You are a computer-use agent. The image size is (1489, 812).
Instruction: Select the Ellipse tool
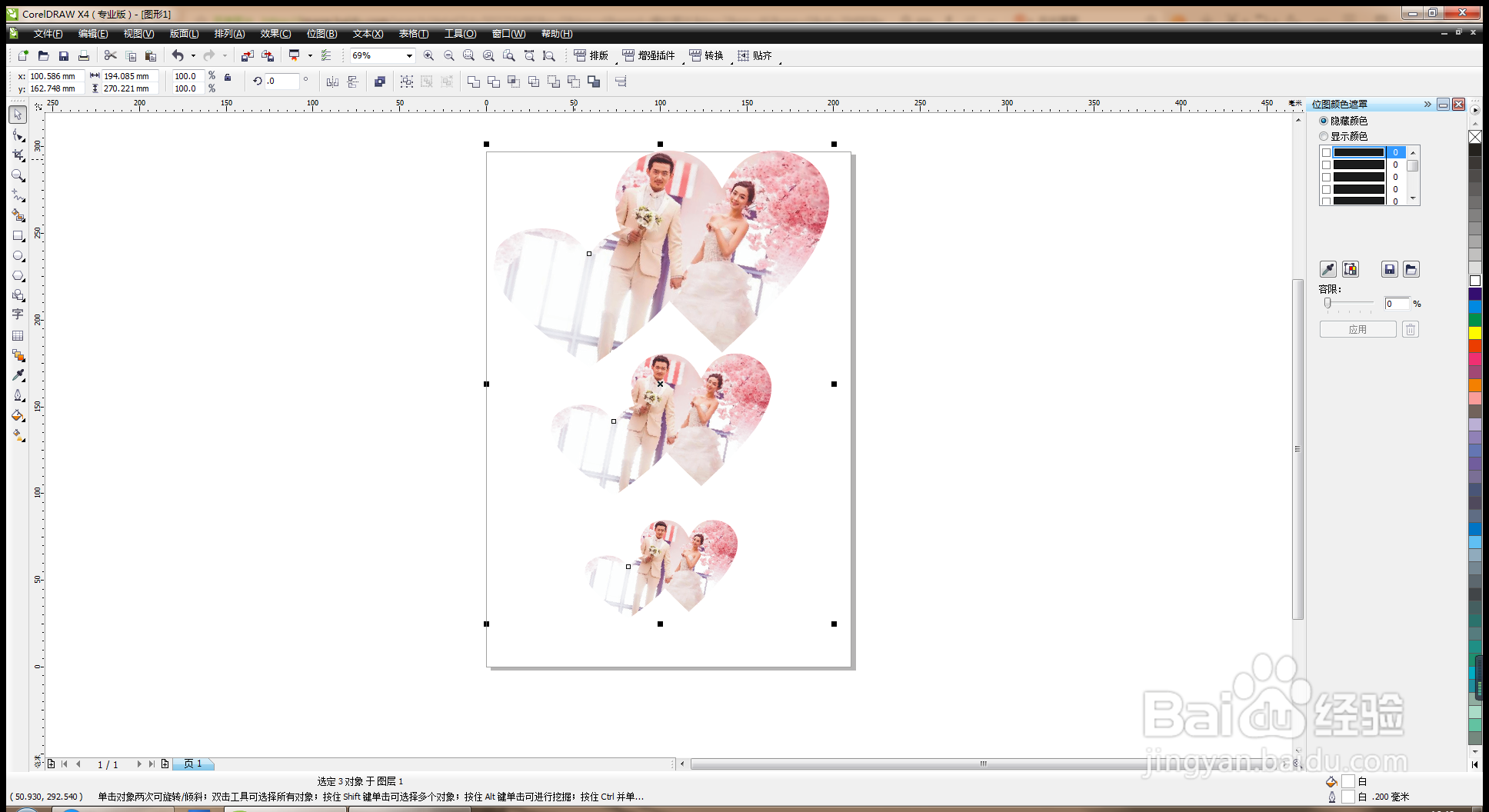coord(18,255)
